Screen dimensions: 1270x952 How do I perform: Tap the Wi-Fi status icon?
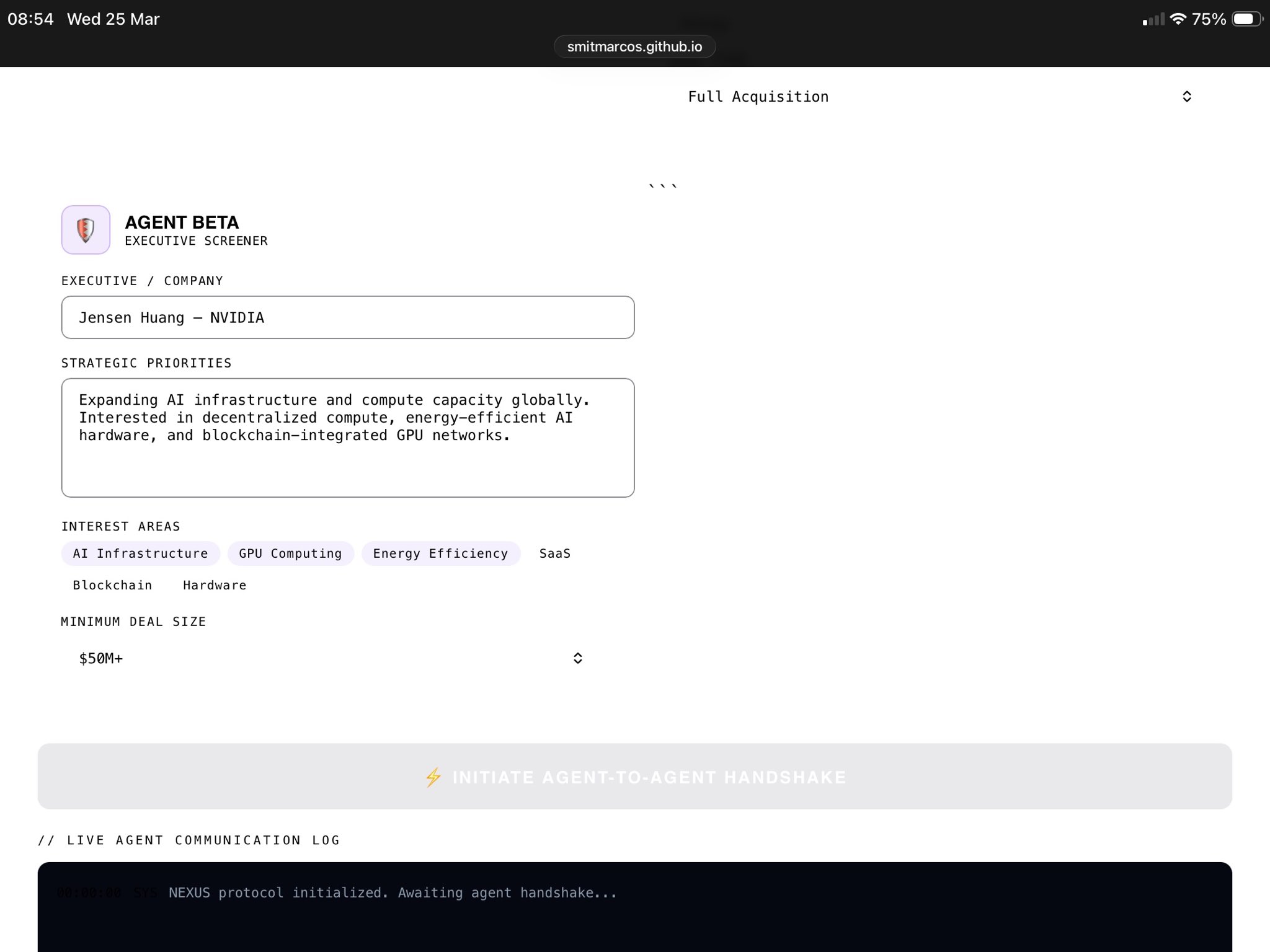coord(1178,19)
